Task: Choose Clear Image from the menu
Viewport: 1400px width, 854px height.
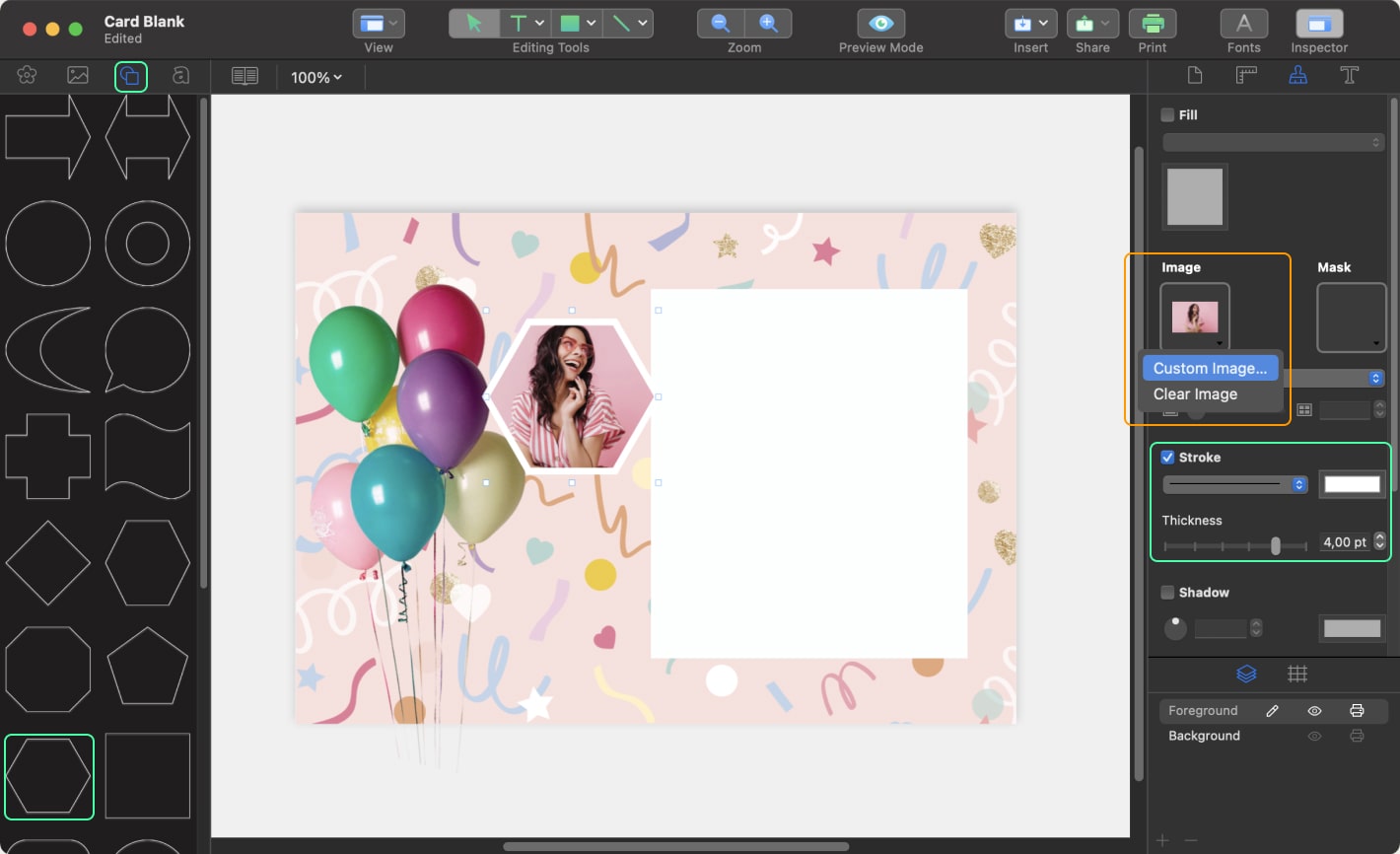Action: [1195, 394]
